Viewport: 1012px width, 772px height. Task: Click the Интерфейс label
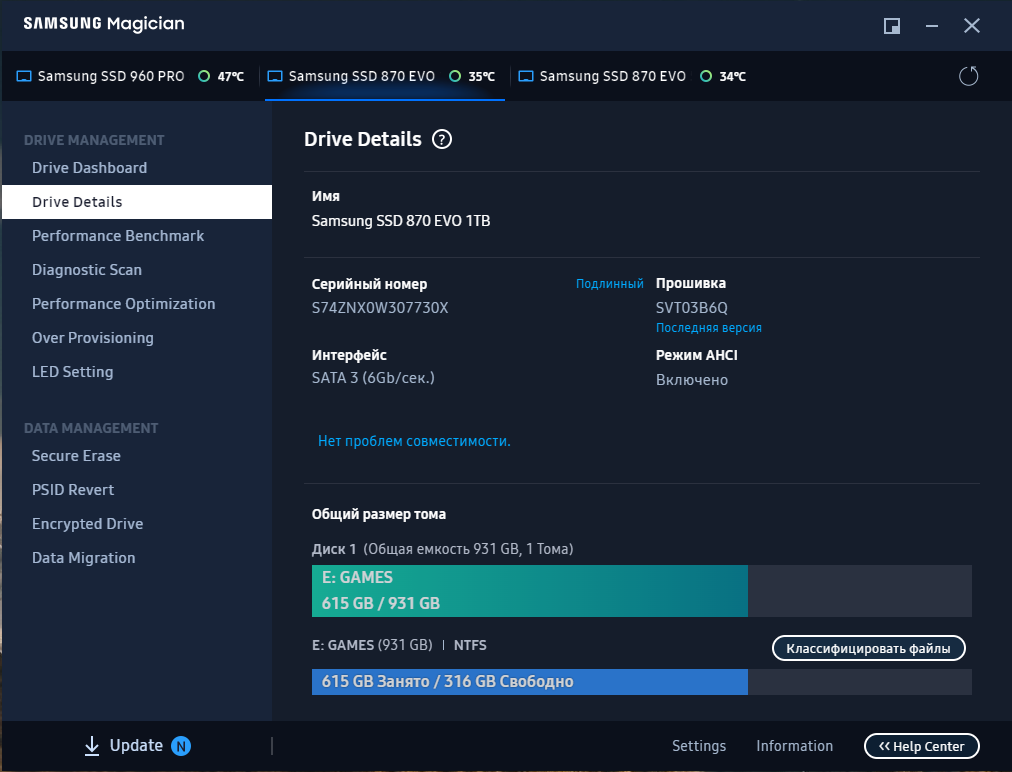coord(349,355)
